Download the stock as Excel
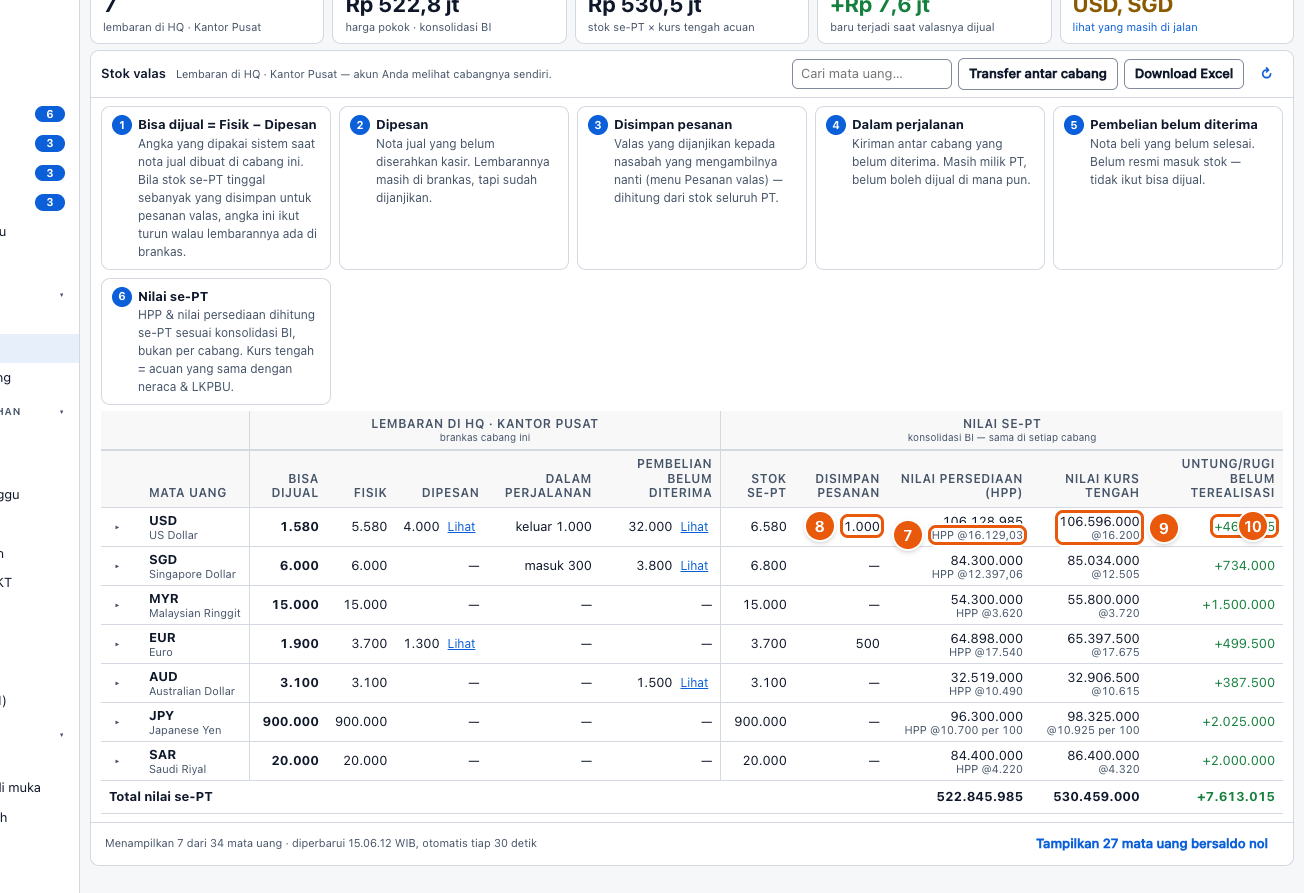The width and height of the screenshot is (1304, 893). (1184, 74)
